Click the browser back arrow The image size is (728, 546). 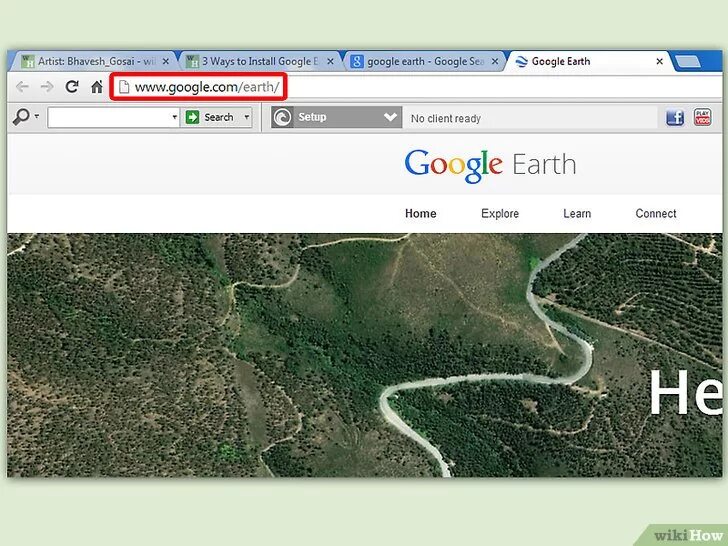click(x=22, y=86)
